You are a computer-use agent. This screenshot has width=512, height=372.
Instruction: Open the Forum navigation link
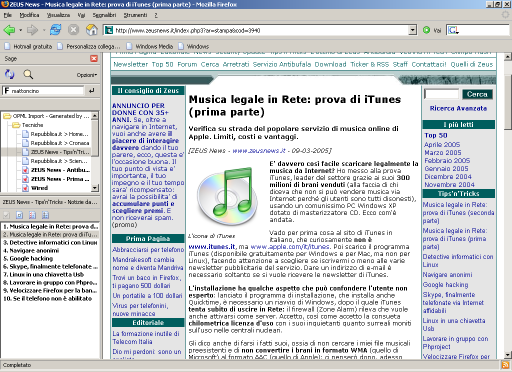coord(187,64)
